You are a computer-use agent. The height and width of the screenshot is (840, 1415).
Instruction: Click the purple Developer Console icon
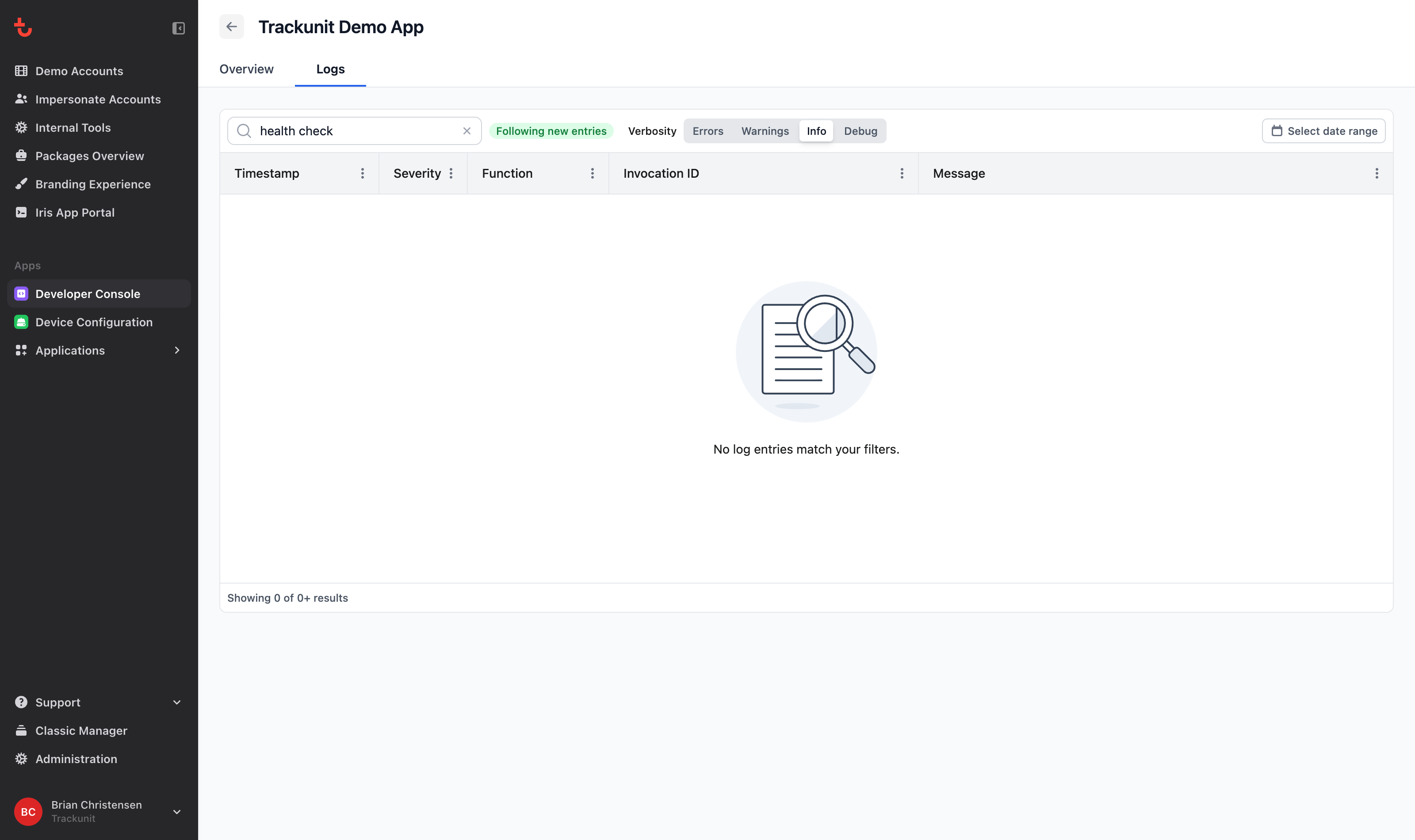21,294
